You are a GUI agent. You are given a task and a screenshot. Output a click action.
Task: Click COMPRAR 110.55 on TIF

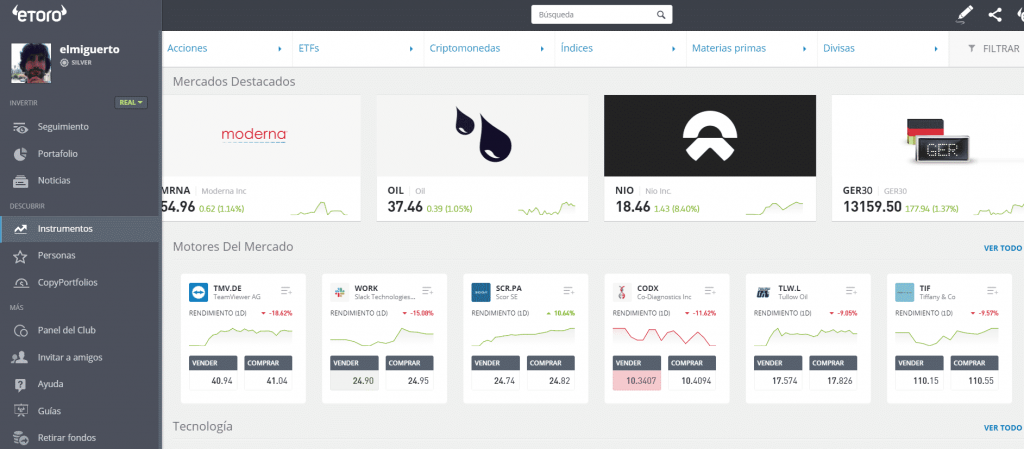point(974,373)
